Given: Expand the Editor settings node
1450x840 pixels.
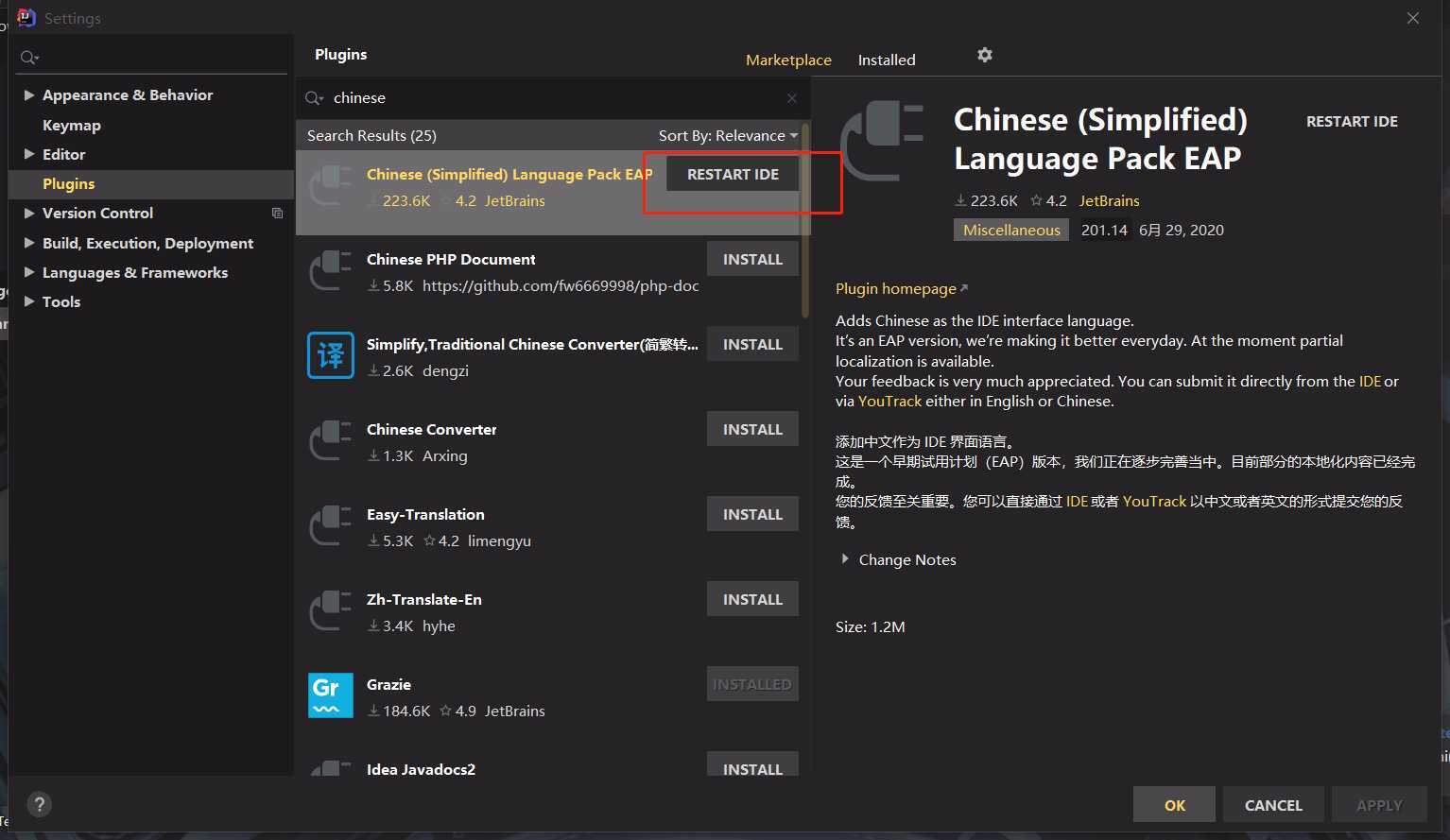Looking at the screenshot, I should [28, 154].
